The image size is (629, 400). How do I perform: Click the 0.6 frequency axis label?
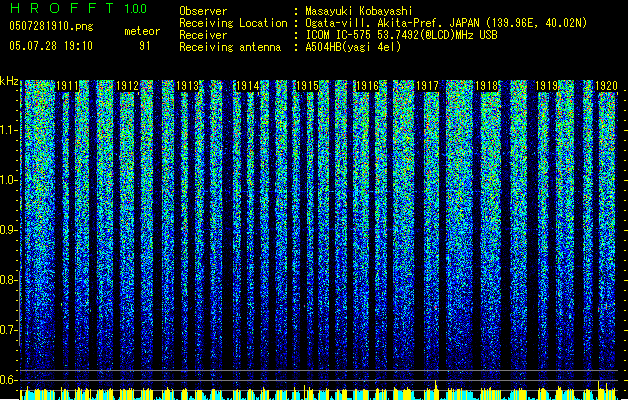(9, 380)
